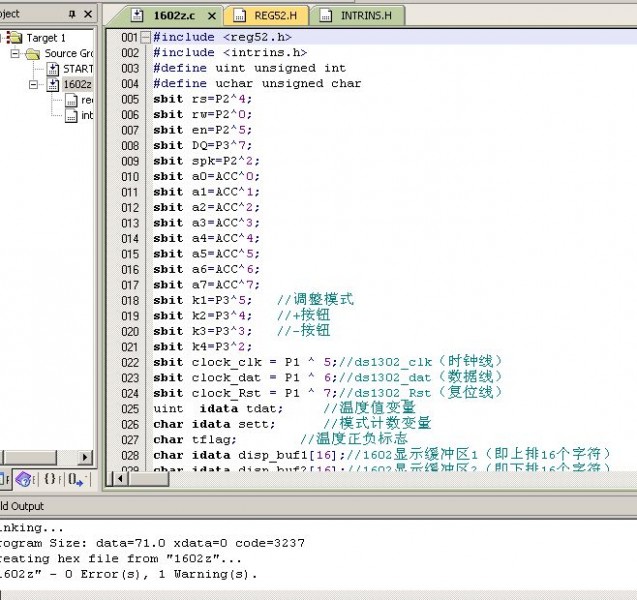Image resolution: width=637 pixels, height=600 pixels.
Task: Select the 1602z source file in tree
Action: click(77, 85)
